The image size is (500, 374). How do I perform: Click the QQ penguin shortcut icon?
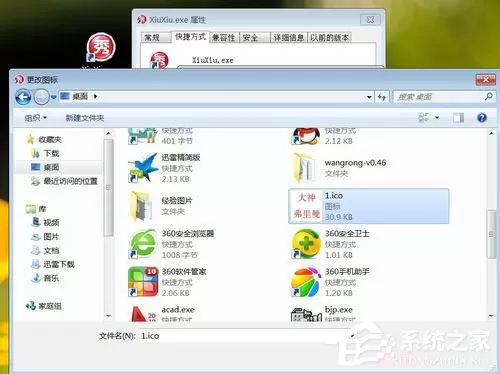[305, 137]
